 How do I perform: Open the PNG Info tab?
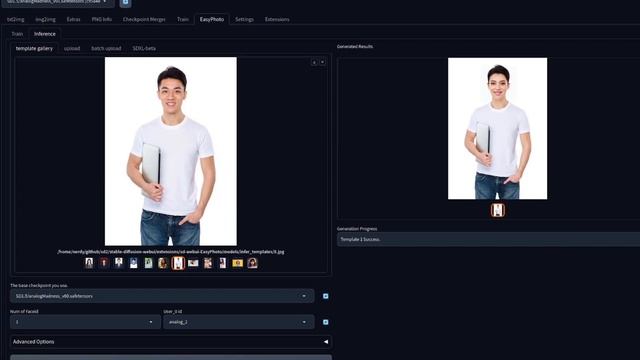pyautogui.click(x=102, y=19)
